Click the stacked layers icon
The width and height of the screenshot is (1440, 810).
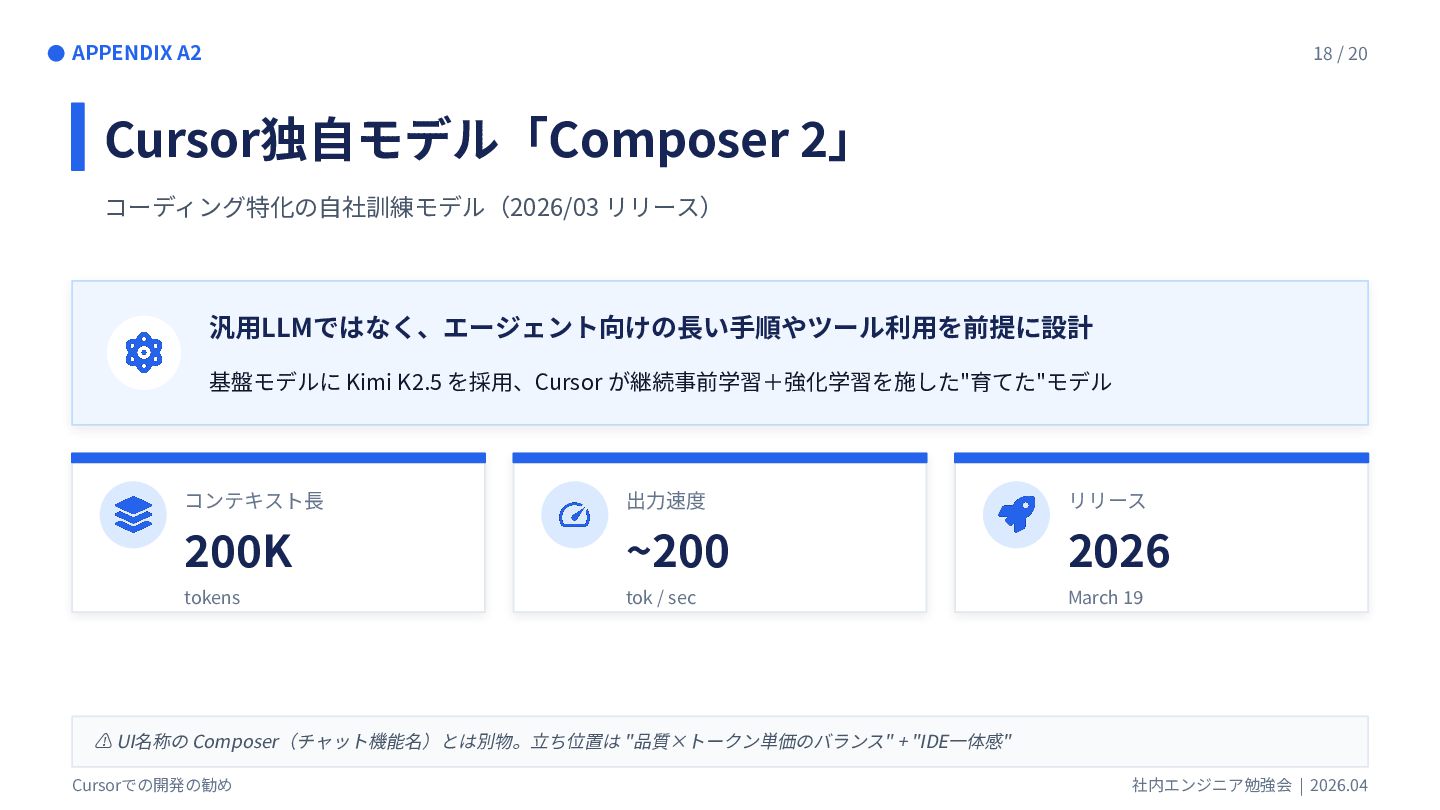(133, 514)
